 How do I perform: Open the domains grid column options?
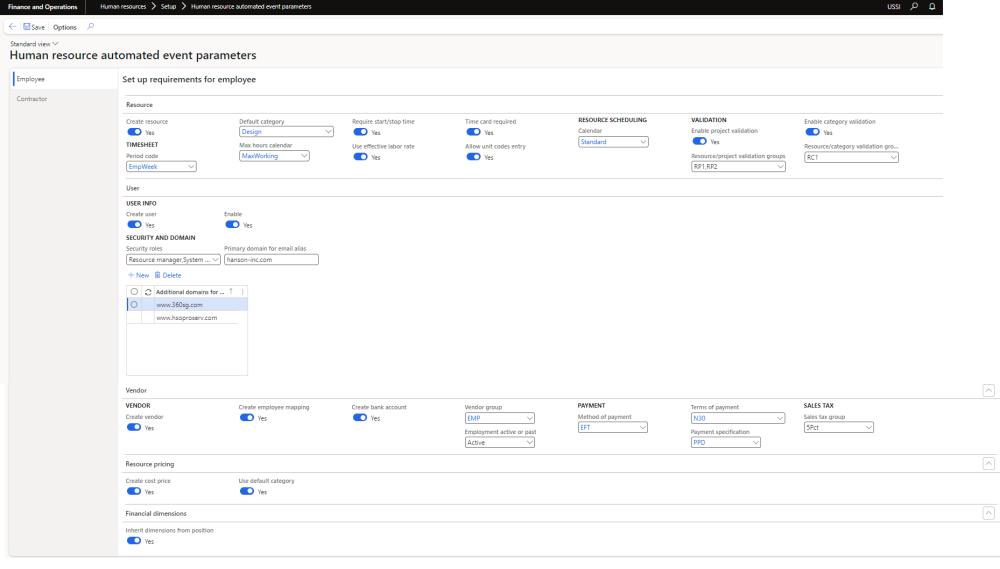(x=241, y=291)
